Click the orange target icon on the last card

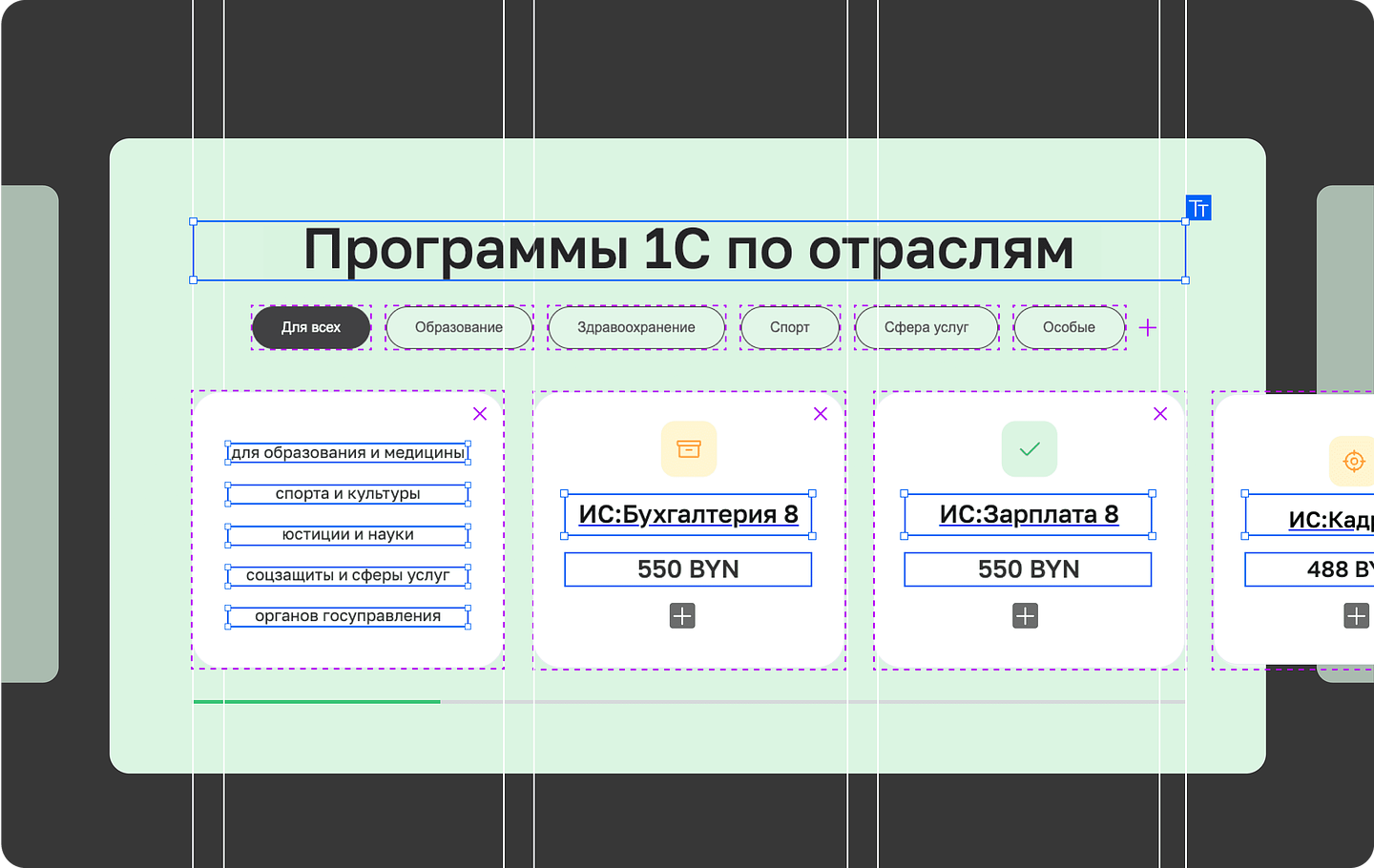pyautogui.click(x=1353, y=461)
